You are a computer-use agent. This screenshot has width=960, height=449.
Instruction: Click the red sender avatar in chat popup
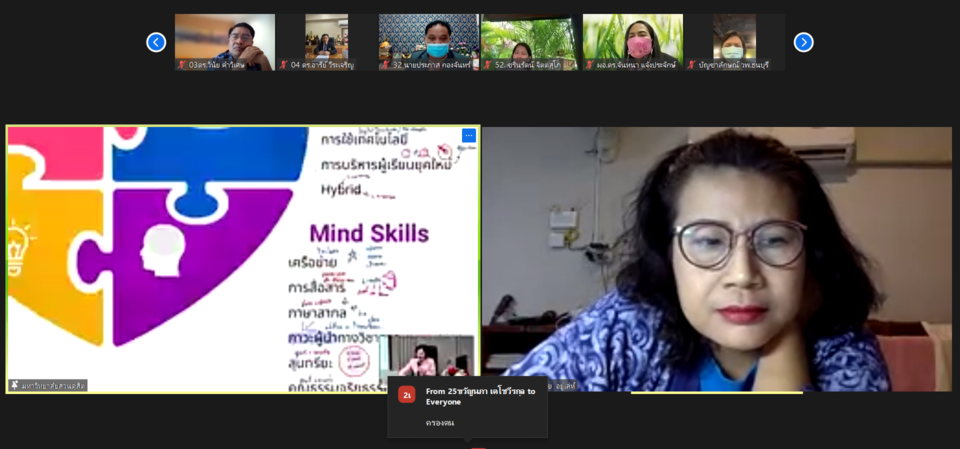pyautogui.click(x=407, y=394)
